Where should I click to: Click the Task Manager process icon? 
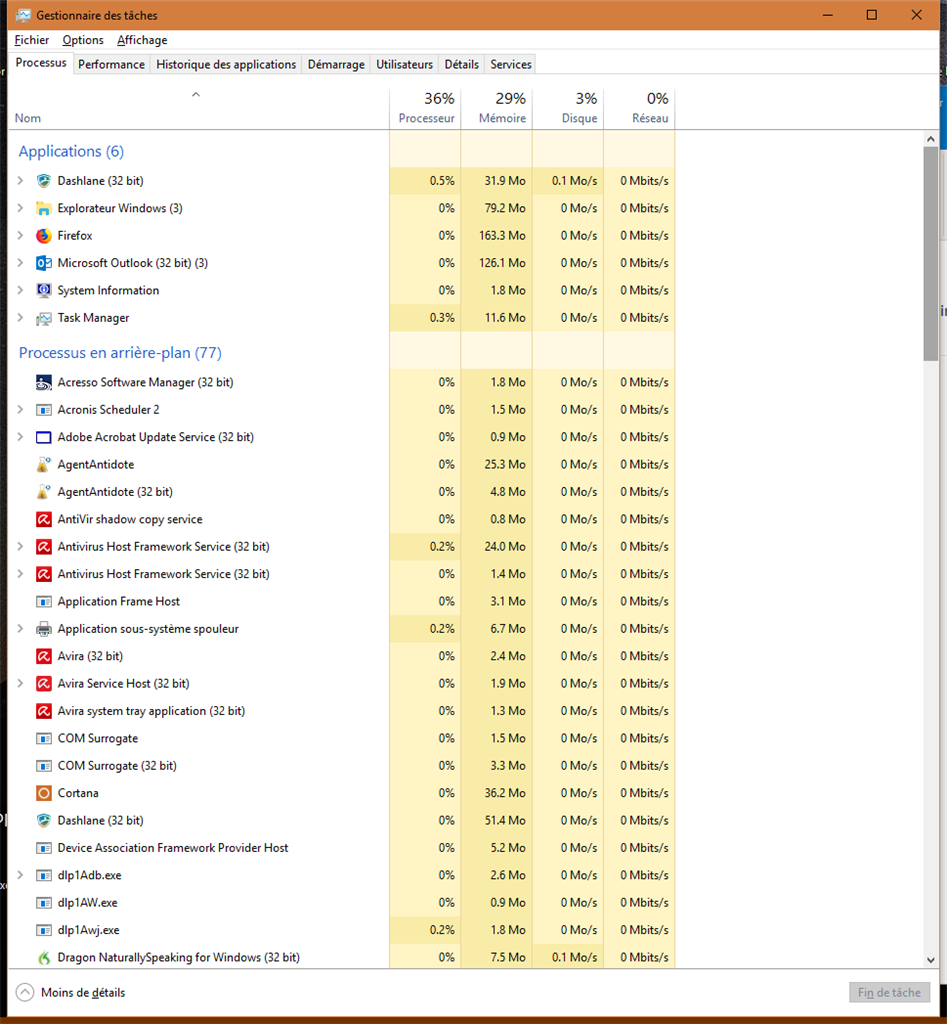pos(44,318)
